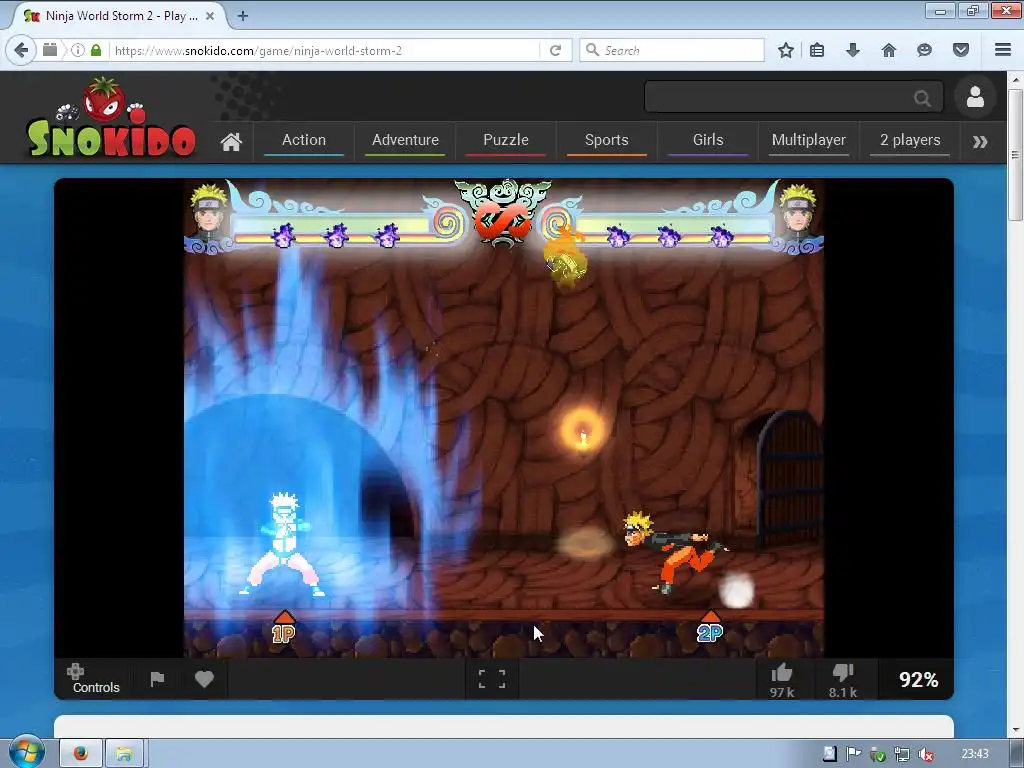Viewport: 1024px width, 768px height.
Task: Open the Windows Start menu orb
Action: [x=25, y=753]
